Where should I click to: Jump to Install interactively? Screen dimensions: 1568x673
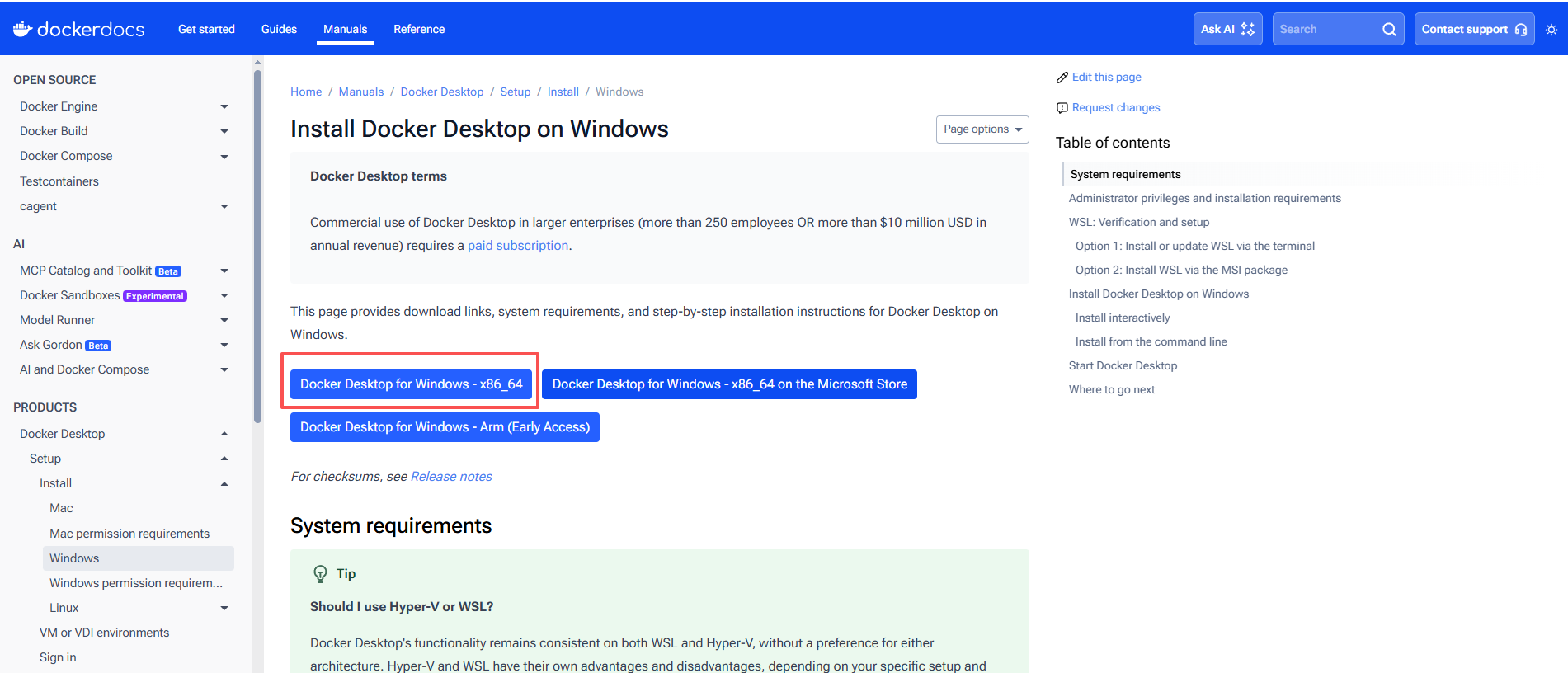coord(1123,318)
